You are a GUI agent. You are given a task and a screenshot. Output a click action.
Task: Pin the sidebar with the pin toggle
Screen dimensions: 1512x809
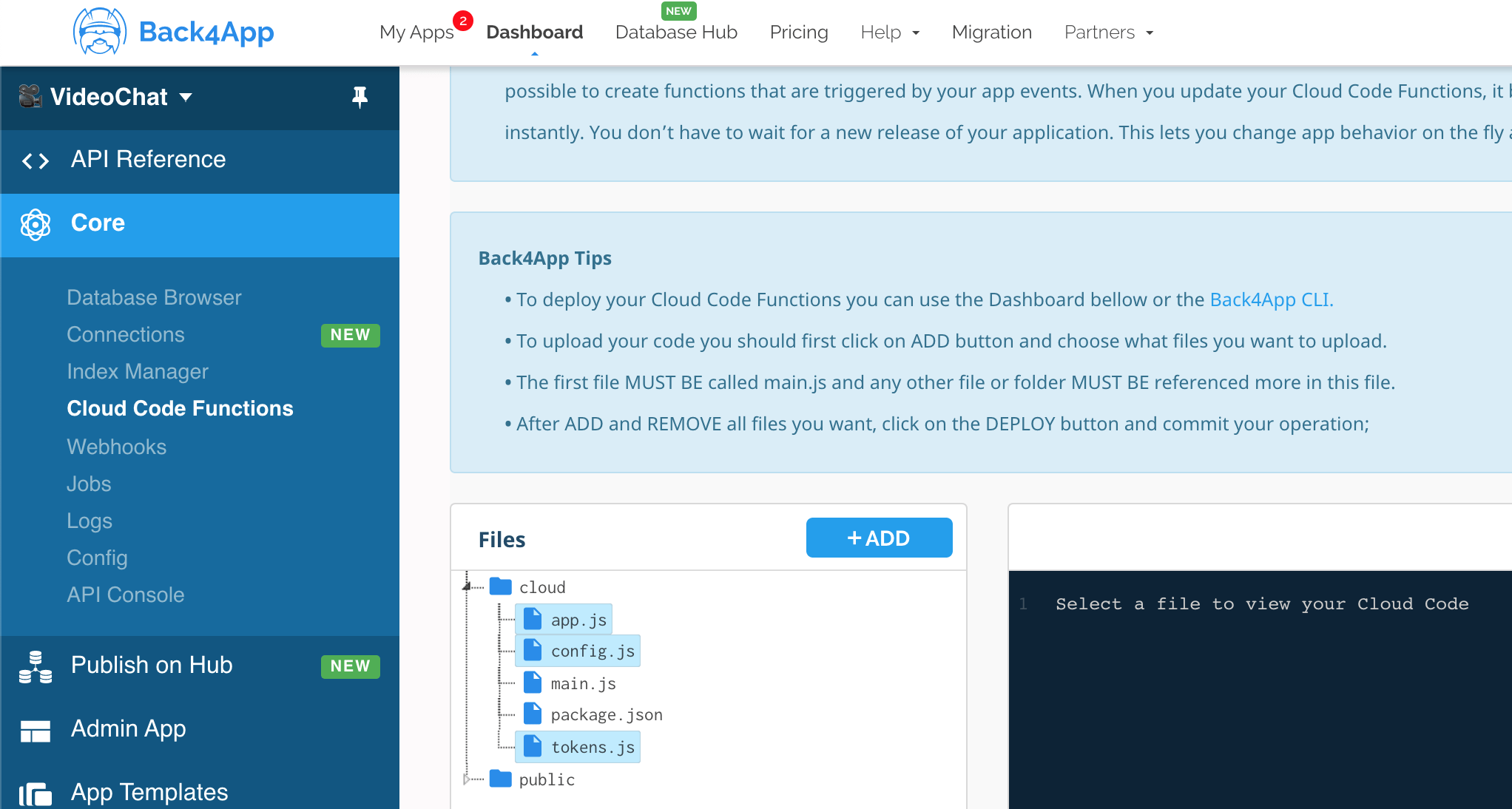click(x=360, y=97)
